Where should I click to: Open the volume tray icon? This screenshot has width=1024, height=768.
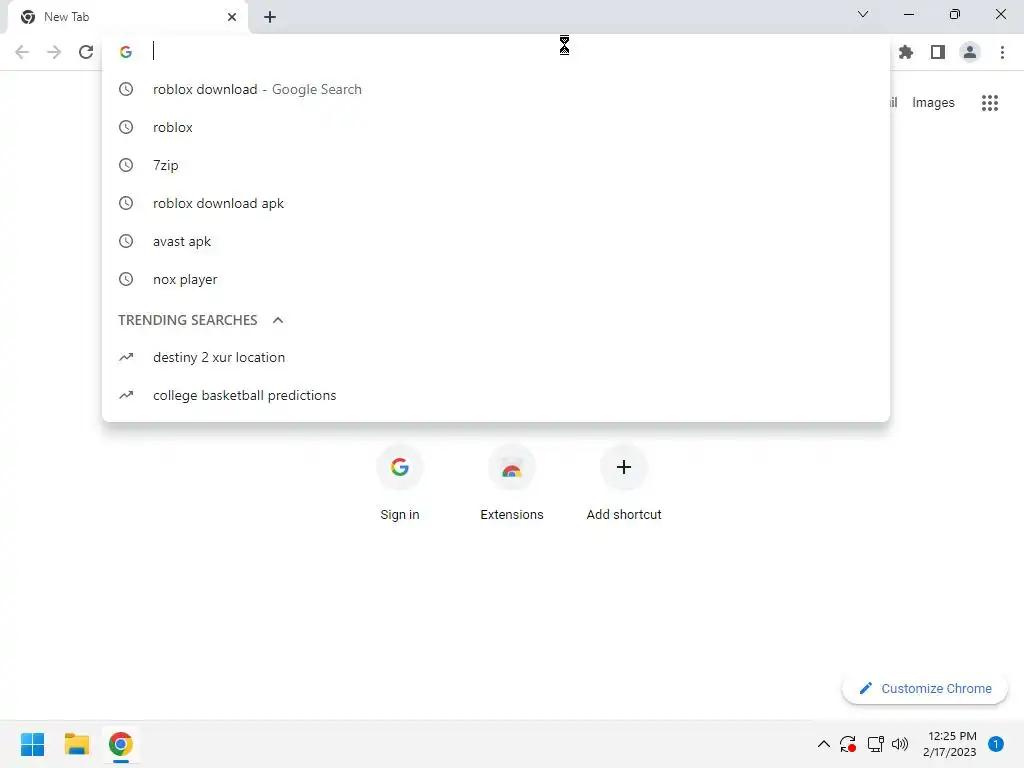[x=900, y=744]
